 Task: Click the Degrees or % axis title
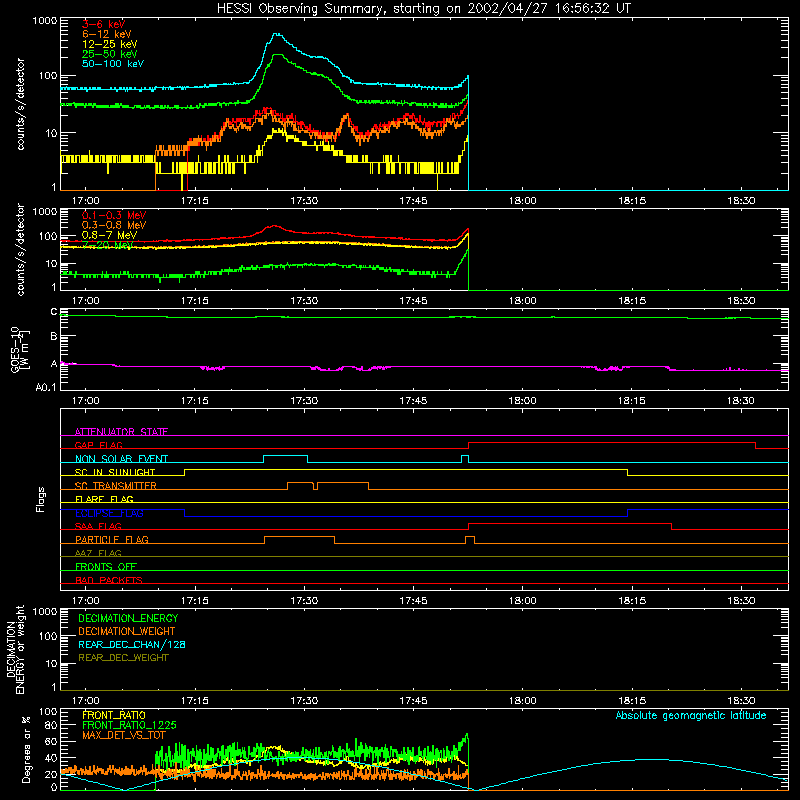[x=26, y=749]
